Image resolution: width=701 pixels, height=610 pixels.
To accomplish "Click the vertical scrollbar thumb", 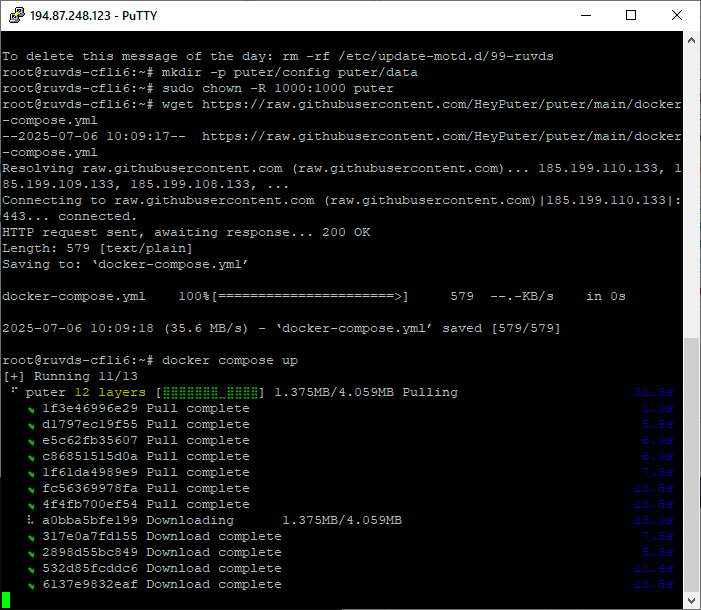I will point(691,465).
